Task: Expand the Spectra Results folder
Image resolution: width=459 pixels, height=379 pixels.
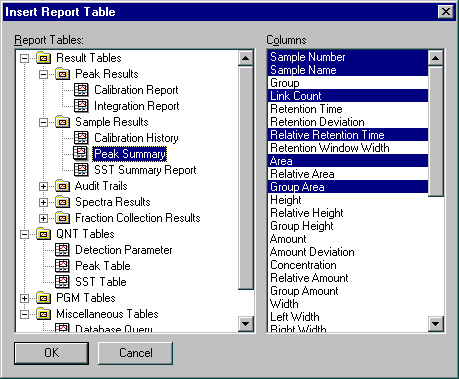Action: coord(43,202)
